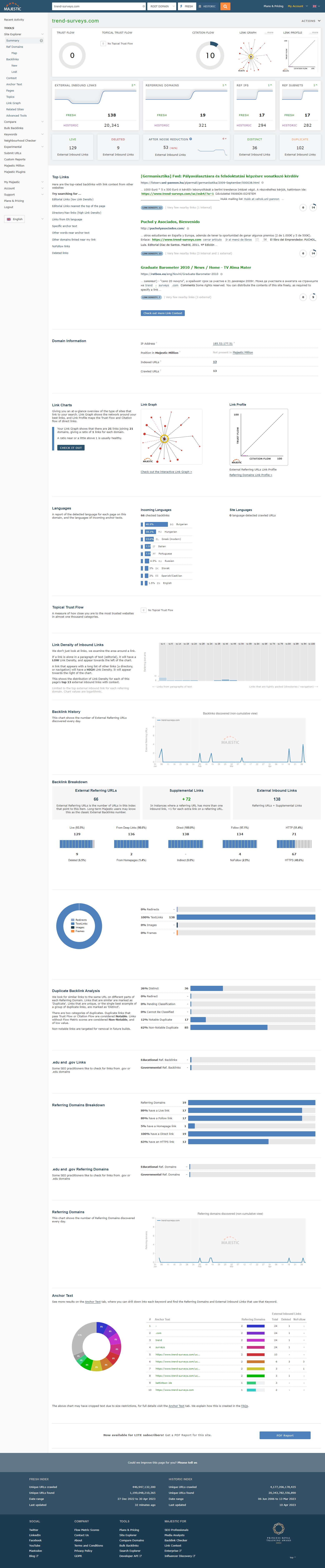325x1568 pixels.
Task: Click the clear icon in search field
Action: click(x=144, y=6)
